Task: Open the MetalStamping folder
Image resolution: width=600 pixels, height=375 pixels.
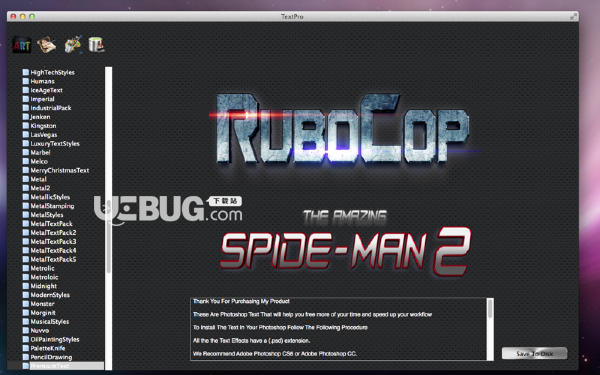Action: click(x=49, y=206)
